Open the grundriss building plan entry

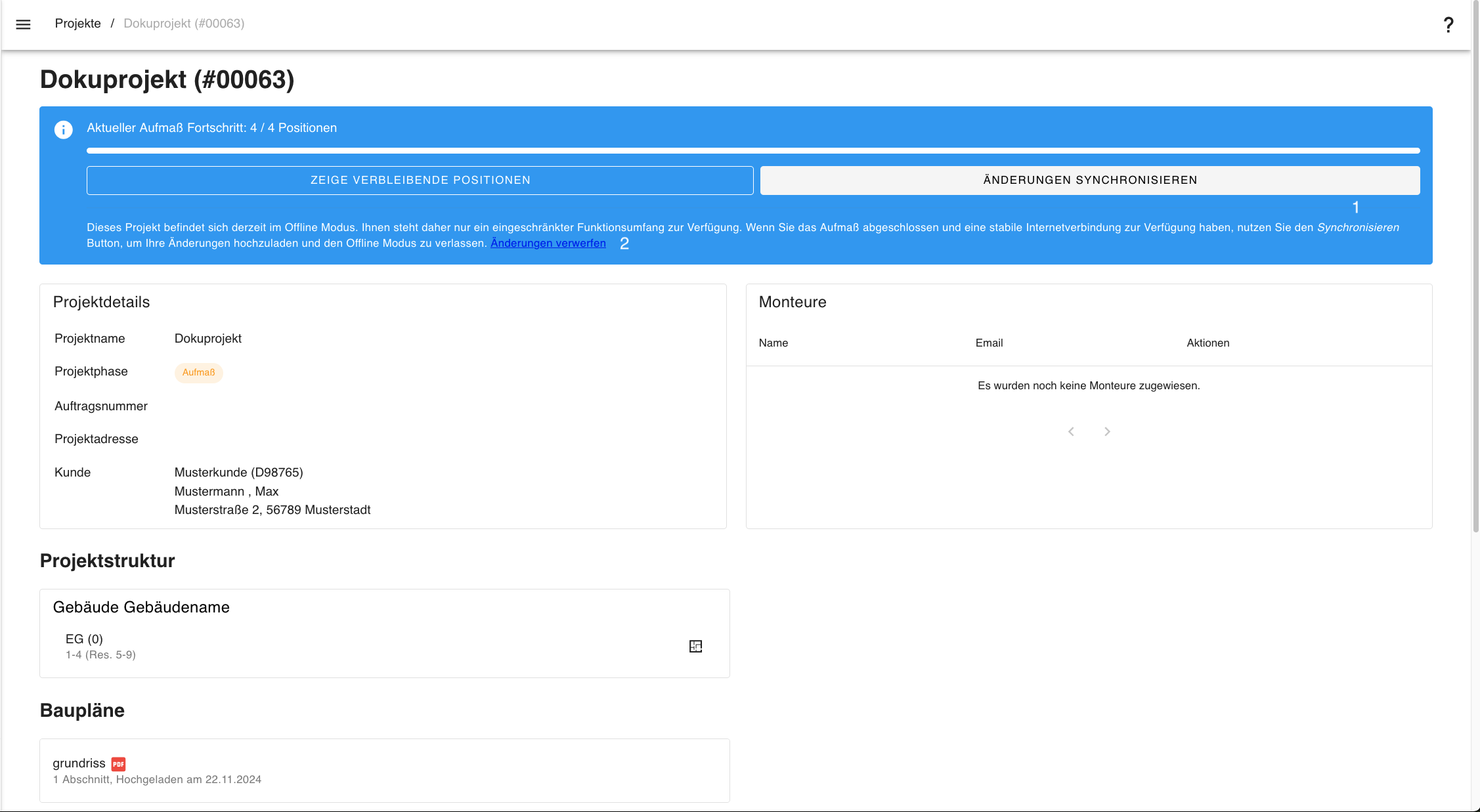click(x=79, y=763)
